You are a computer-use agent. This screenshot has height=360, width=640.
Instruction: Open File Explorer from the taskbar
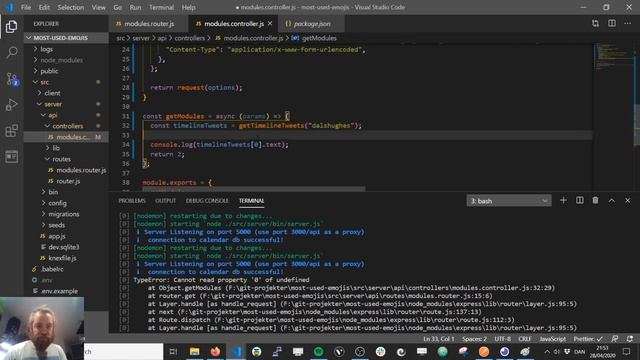click(x=194, y=351)
